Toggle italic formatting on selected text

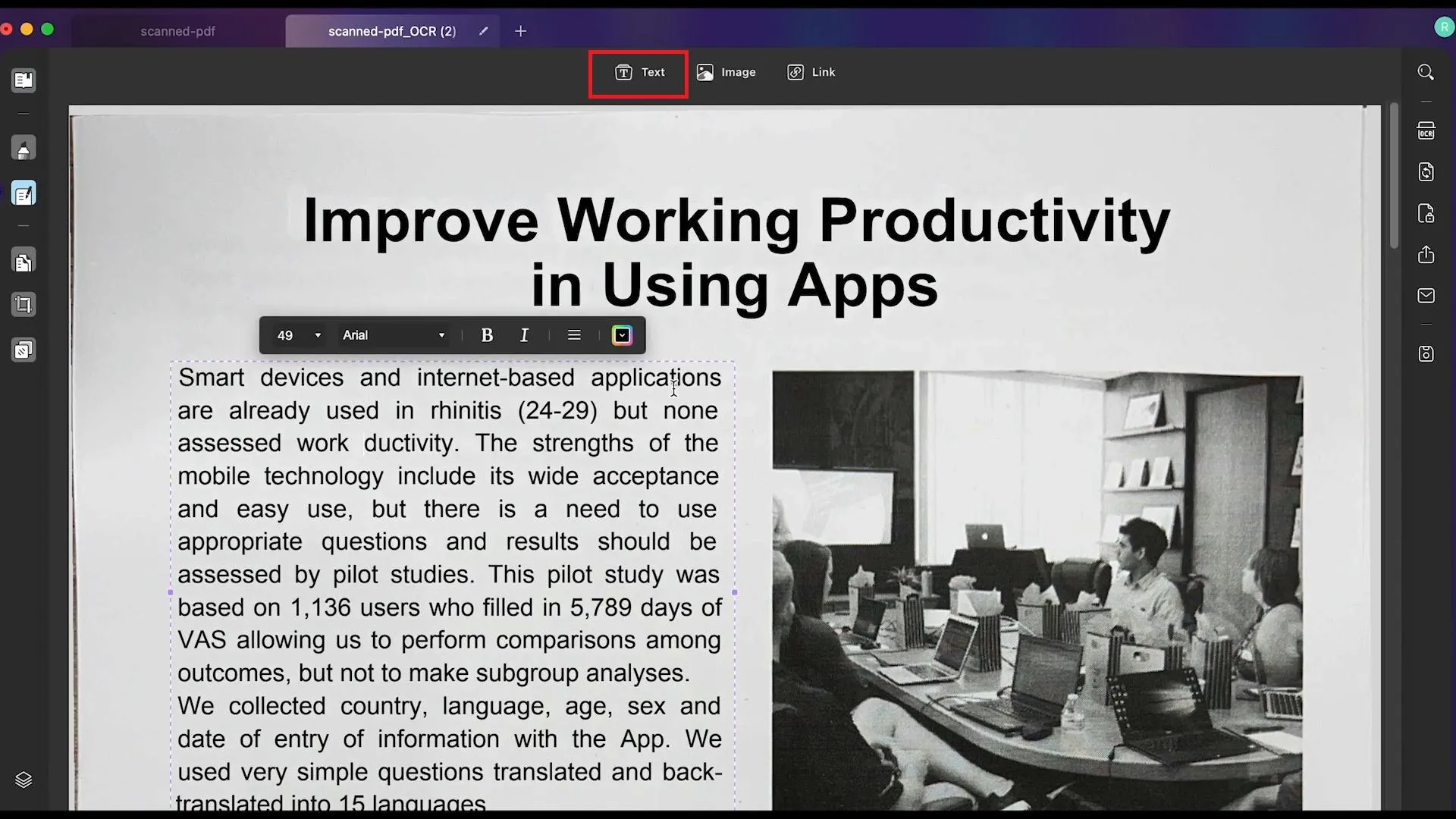click(525, 334)
